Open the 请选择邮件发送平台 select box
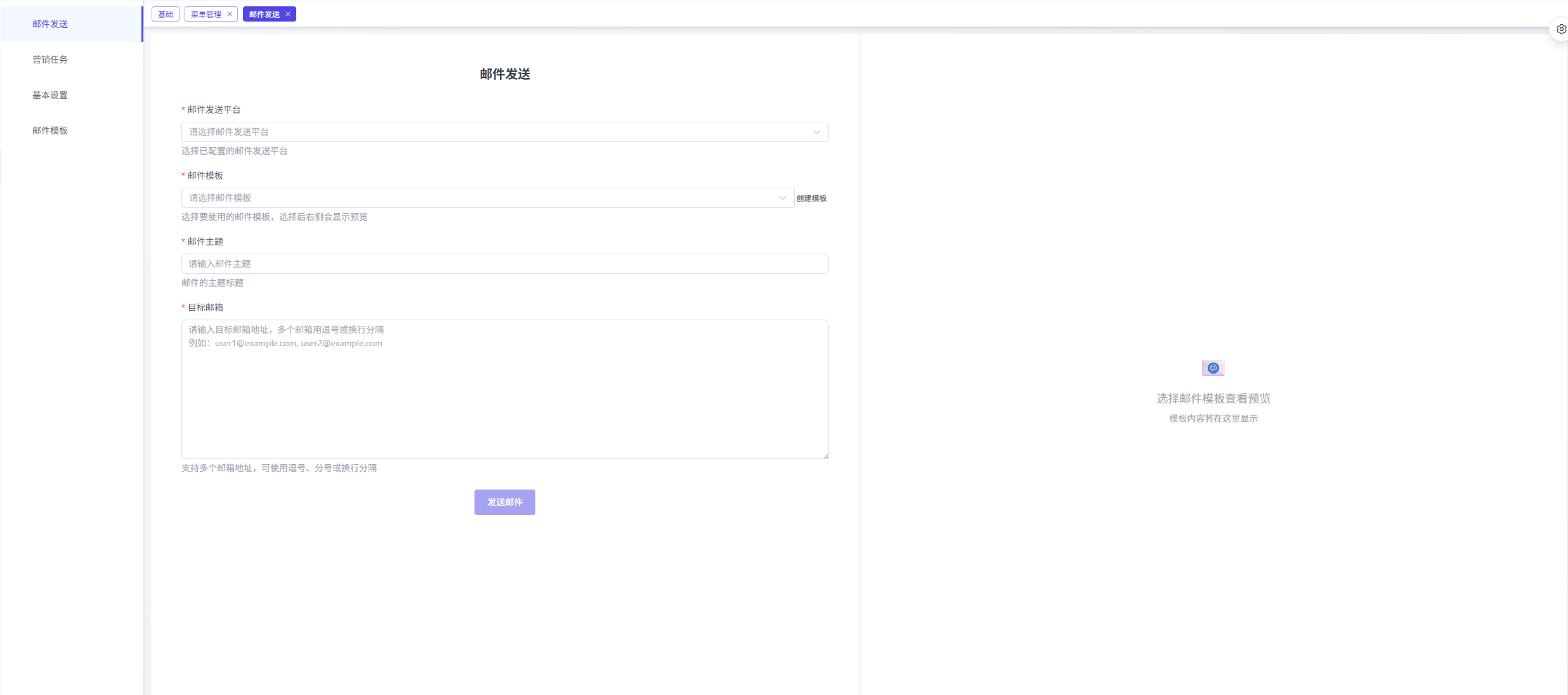The width and height of the screenshot is (1568, 695). point(505,132)
